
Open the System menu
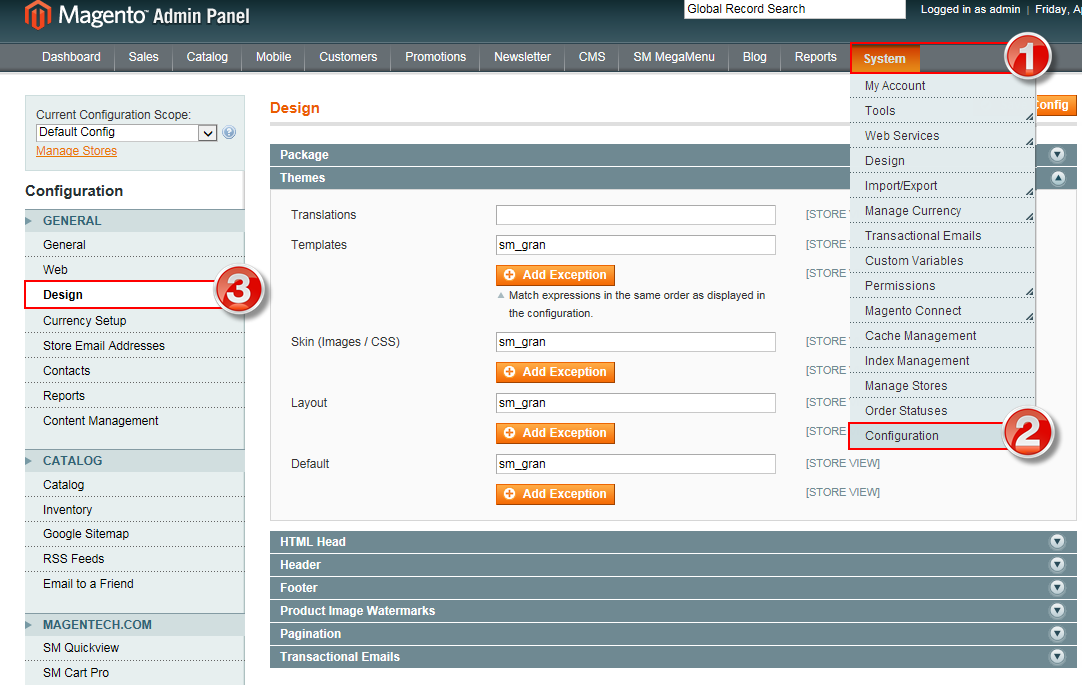click(x=885, y=59)
